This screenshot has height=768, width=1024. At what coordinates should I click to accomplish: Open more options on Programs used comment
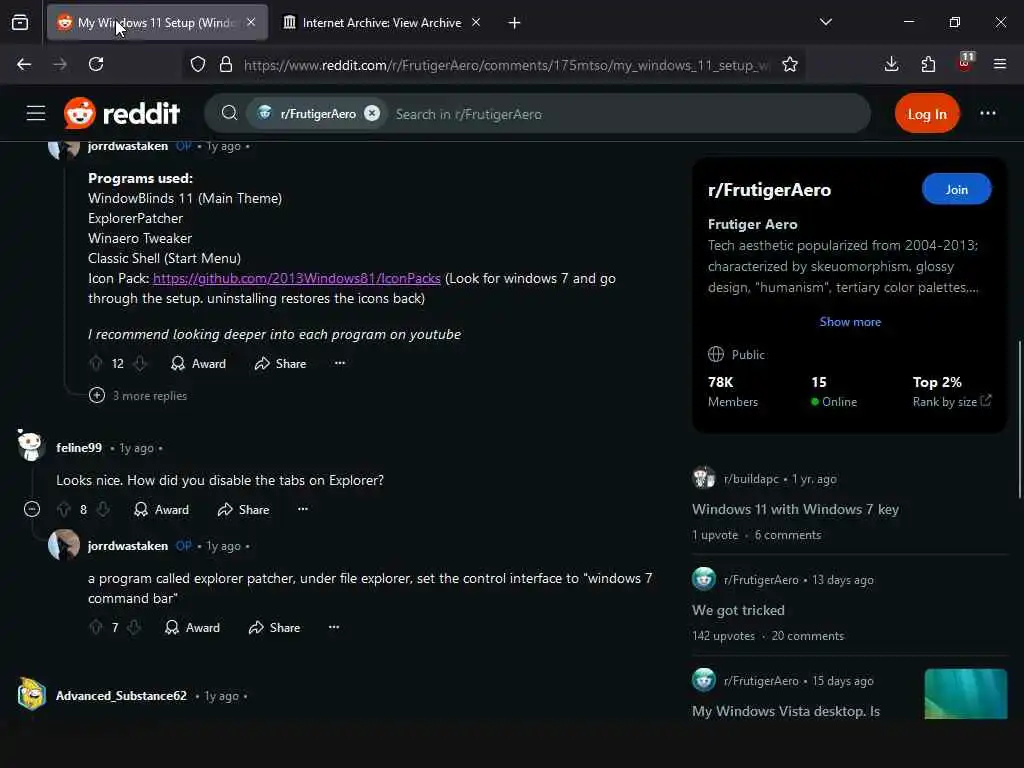(340, 363)
